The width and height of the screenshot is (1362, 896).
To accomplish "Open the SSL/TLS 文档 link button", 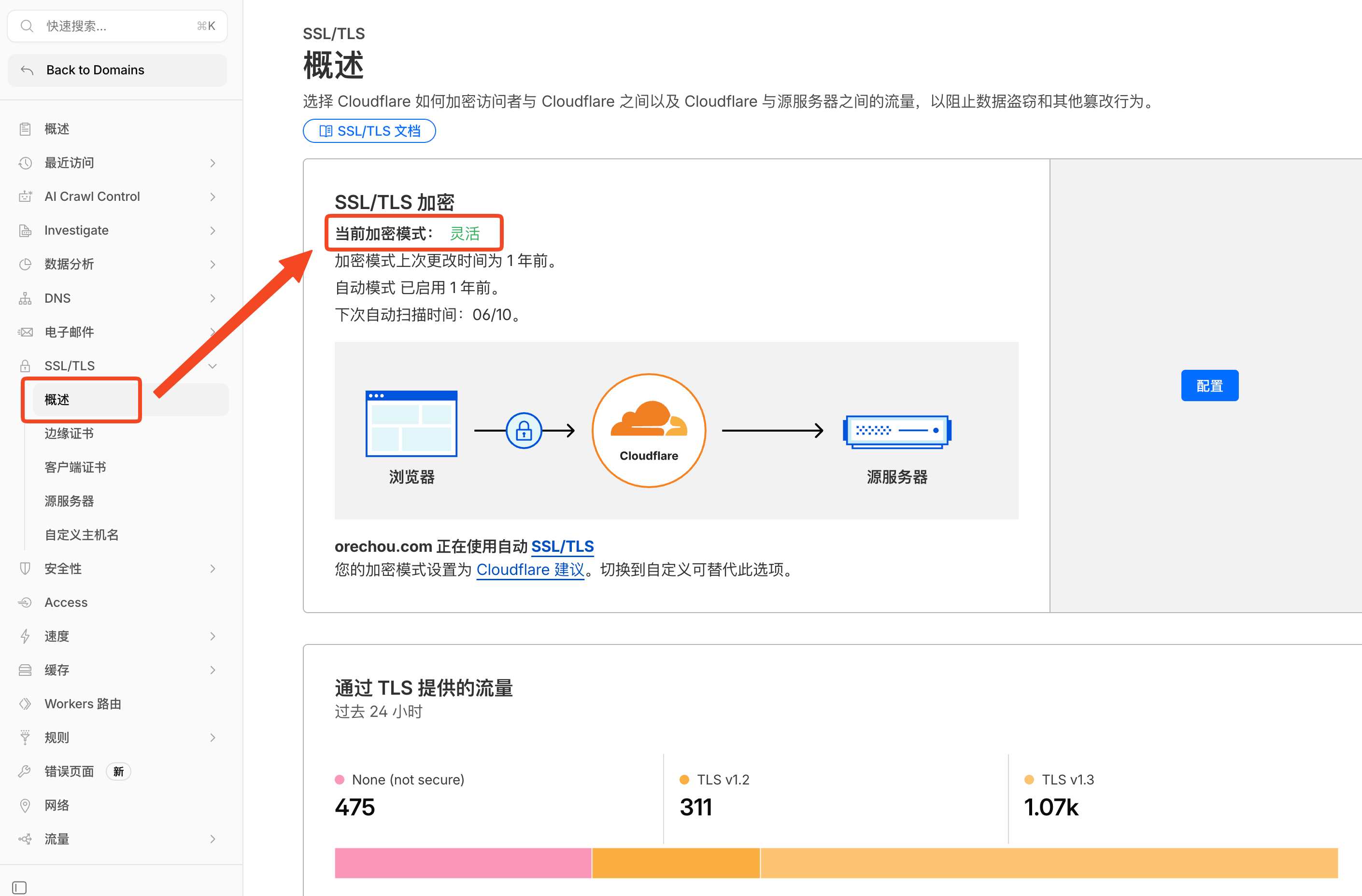I will [x=369, y=131].
